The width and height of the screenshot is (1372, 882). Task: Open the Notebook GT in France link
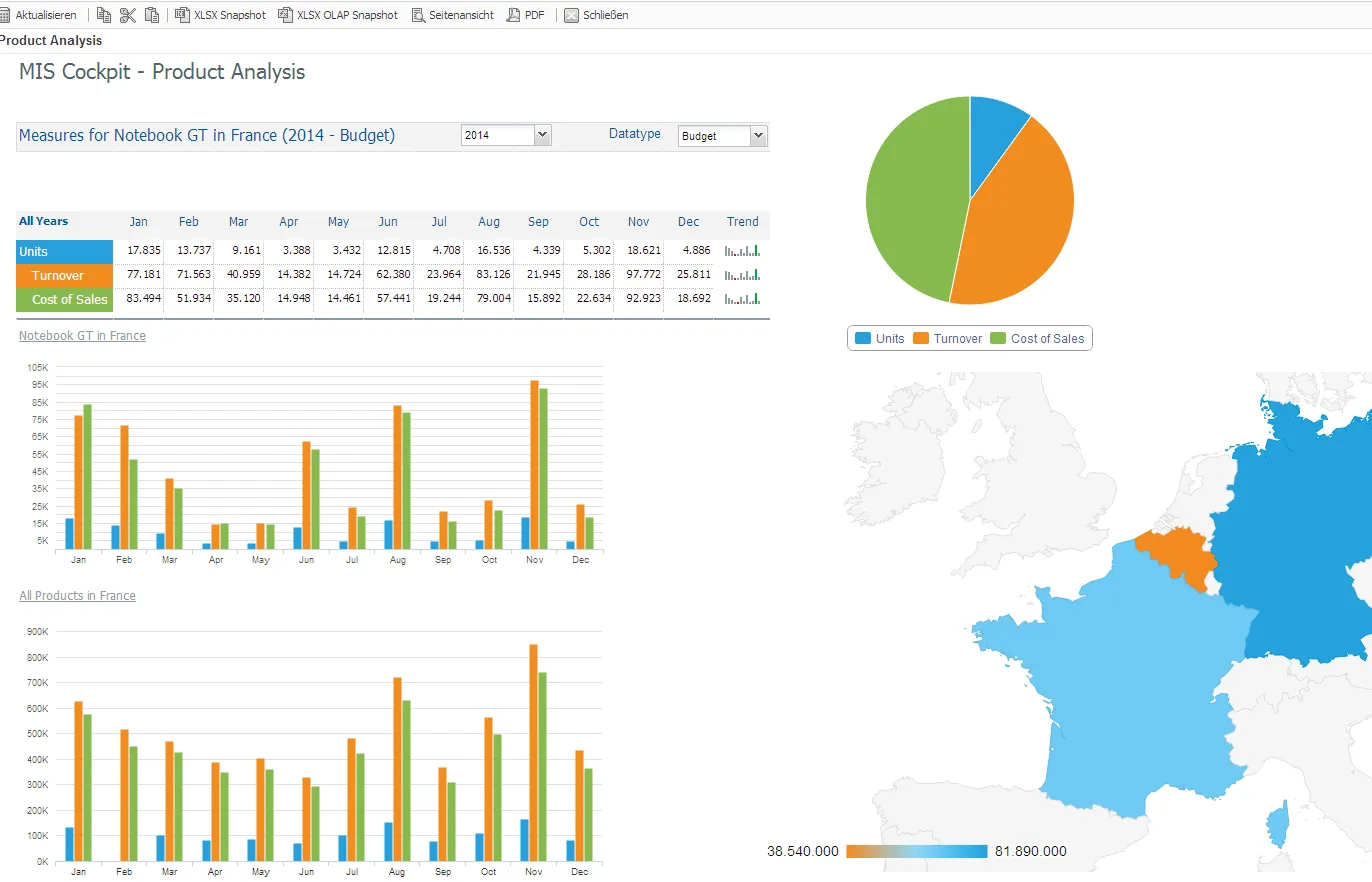pos(82,336)
